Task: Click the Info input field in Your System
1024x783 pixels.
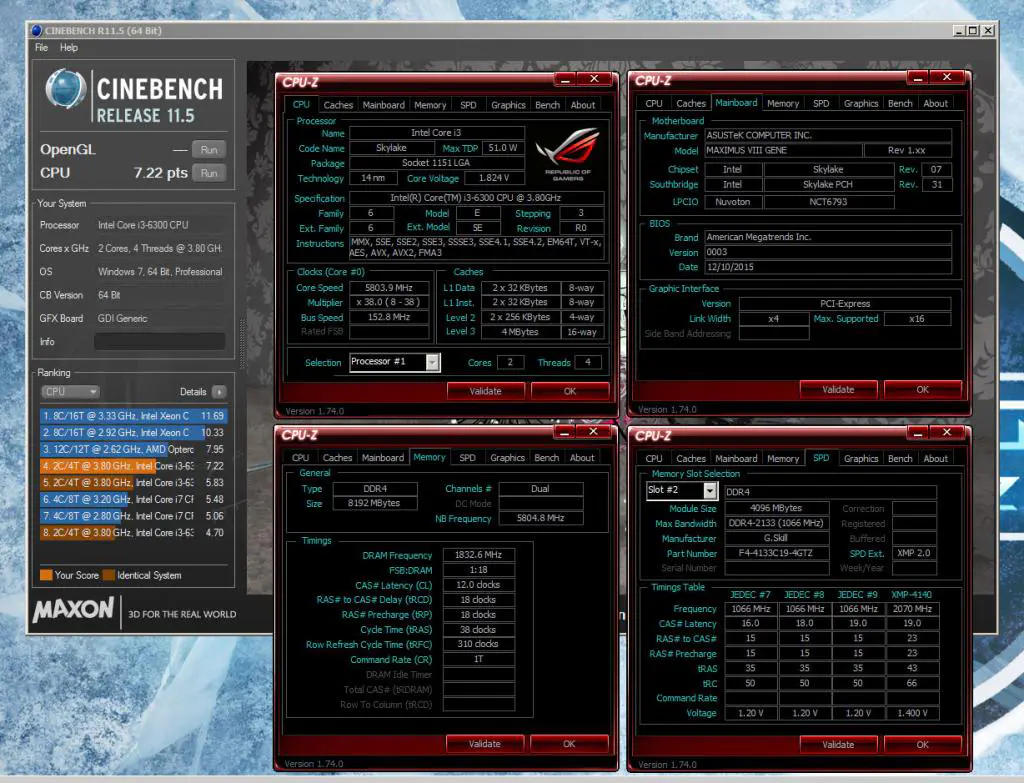Action: 160,342
